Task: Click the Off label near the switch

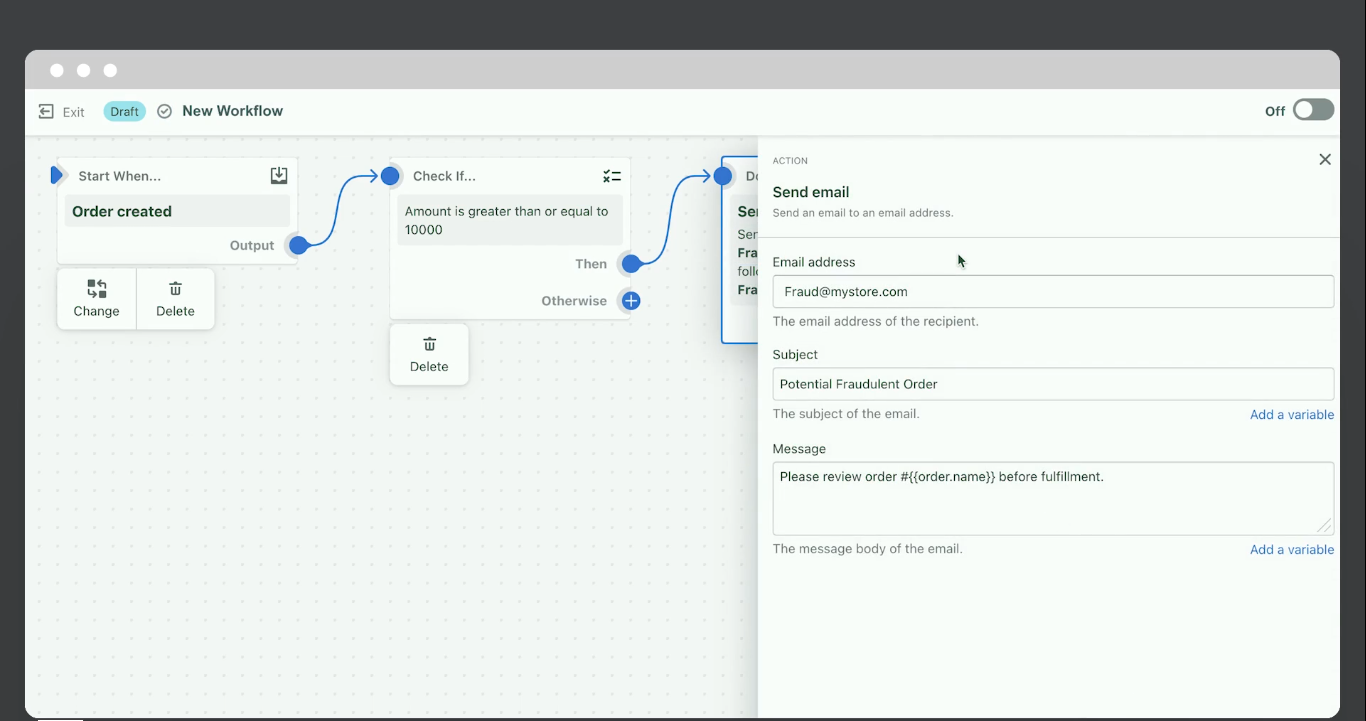Action: tap(1275, 111)
